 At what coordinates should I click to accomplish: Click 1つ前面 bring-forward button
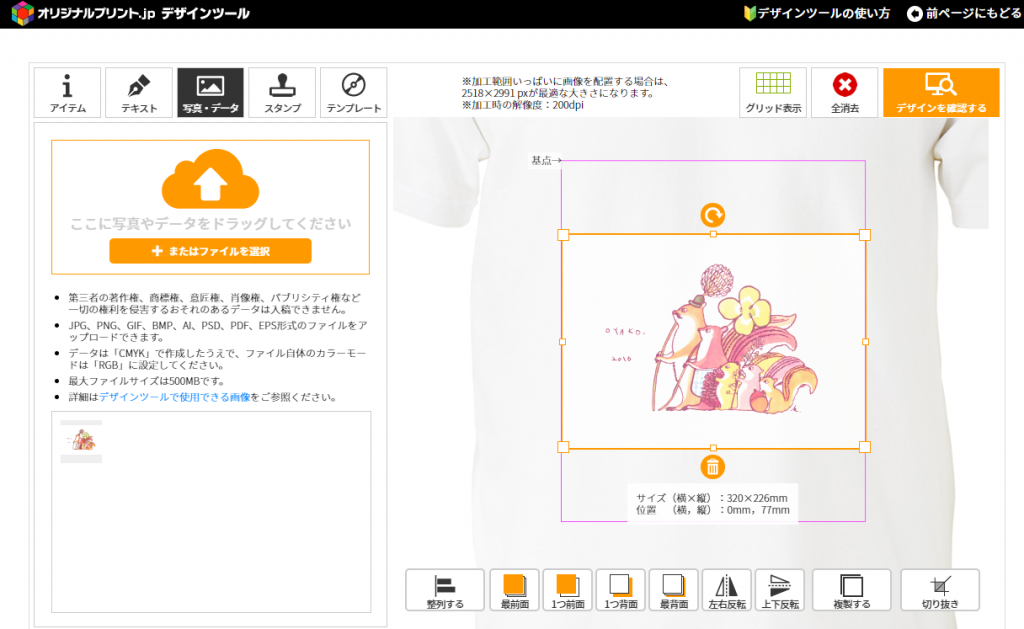point(568,590)
